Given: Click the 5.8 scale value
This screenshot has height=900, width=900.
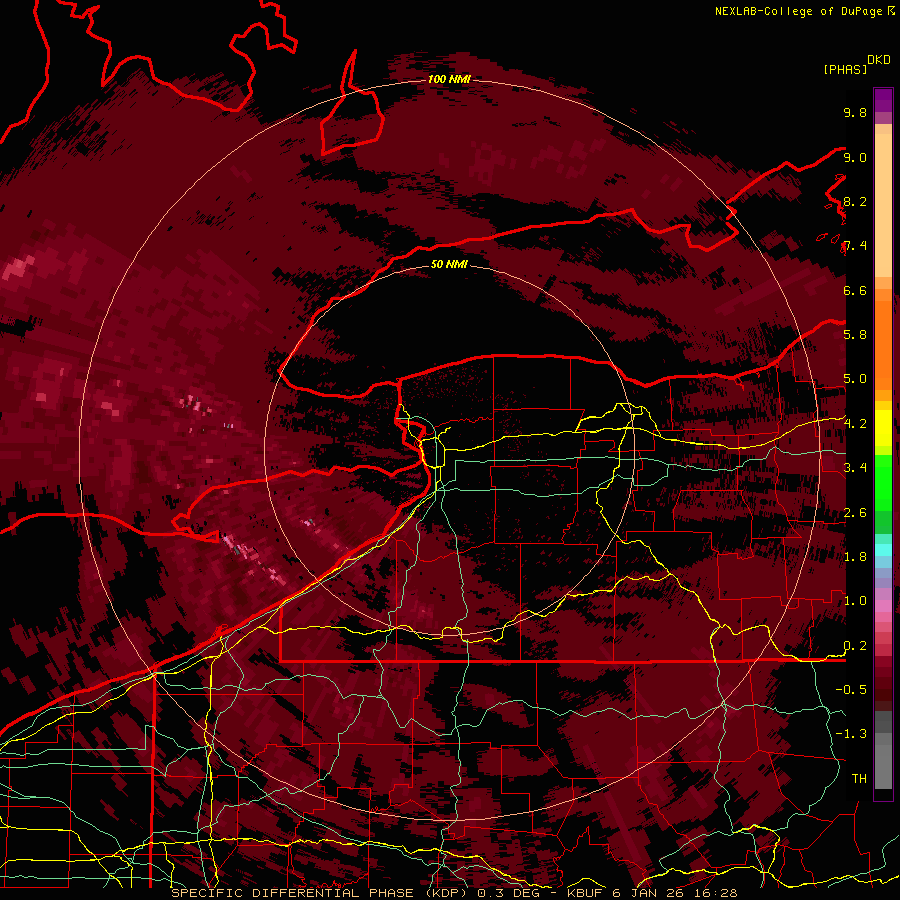Looking at the screenshot, I should [855, 334].
